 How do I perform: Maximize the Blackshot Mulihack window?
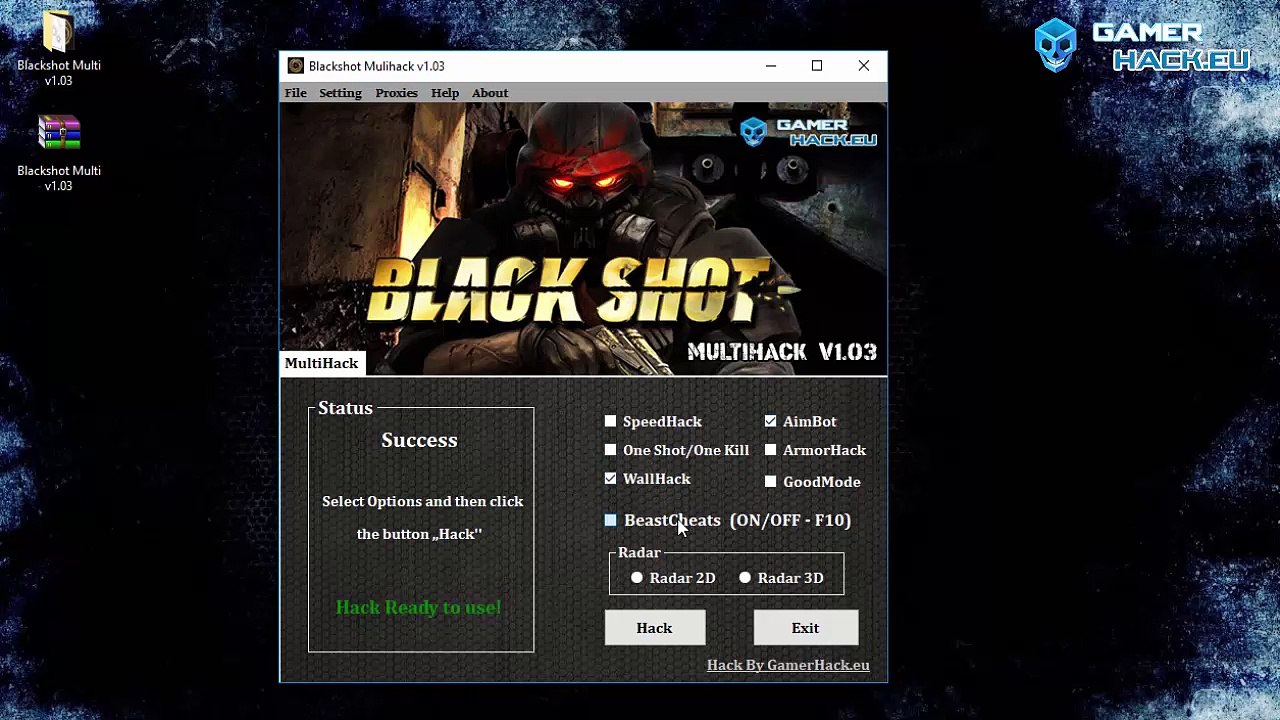[x=817, y=66]
